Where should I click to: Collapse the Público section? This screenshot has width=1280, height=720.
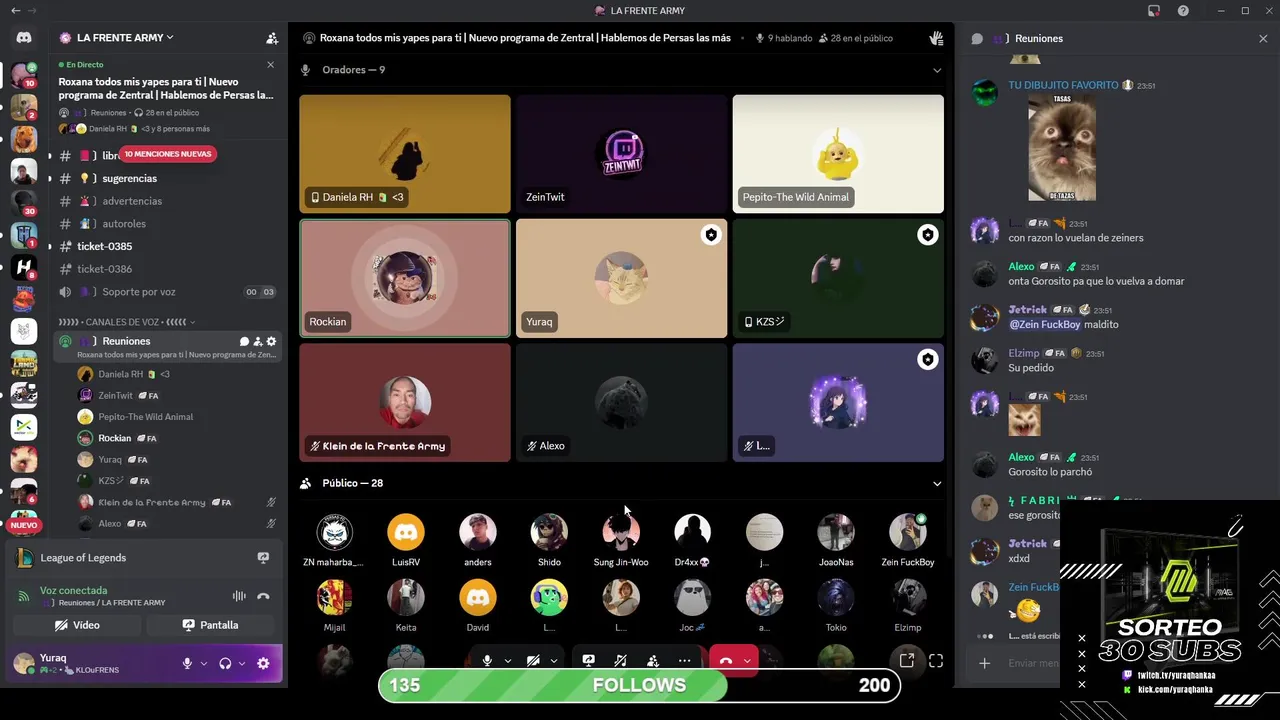pyautogui.click(x=937, y=483)
